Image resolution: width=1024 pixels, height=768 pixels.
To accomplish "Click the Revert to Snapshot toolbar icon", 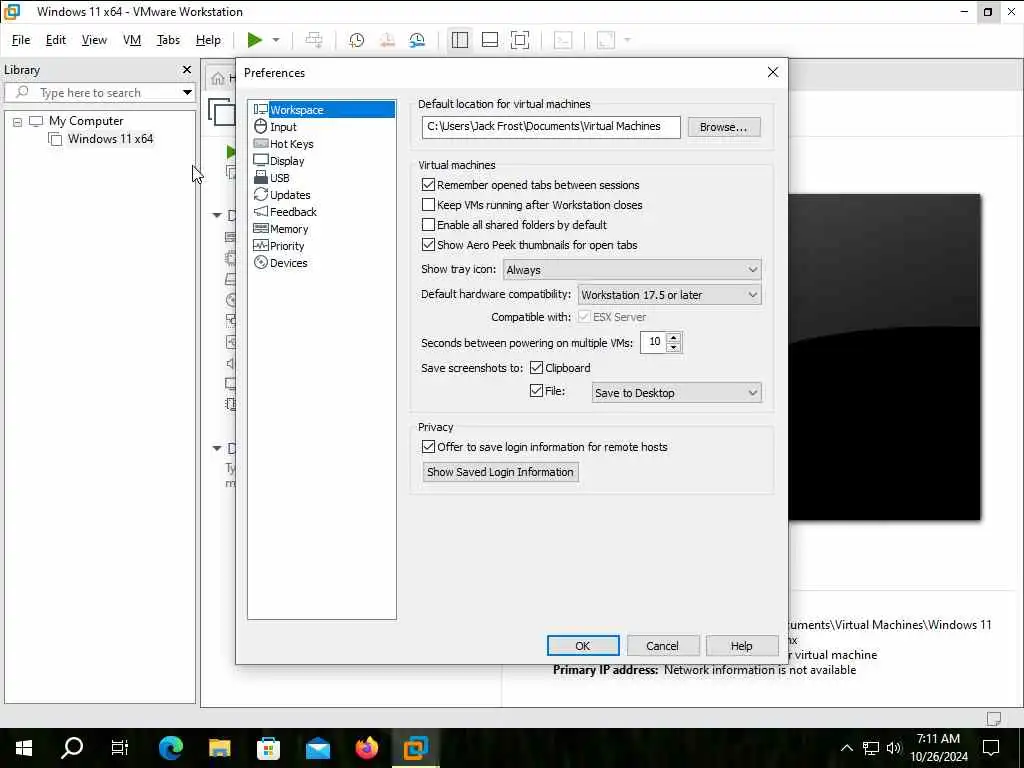I will 387,40.
